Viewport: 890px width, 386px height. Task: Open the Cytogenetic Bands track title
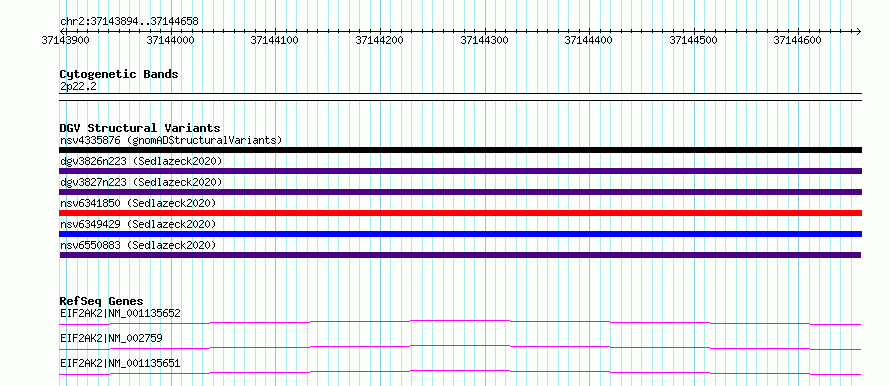(119, 74)
